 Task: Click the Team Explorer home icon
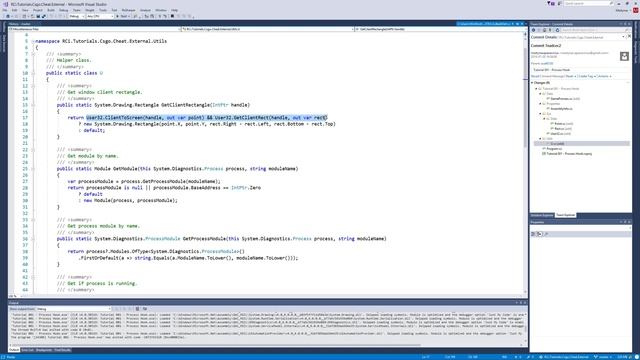point(544,30)
